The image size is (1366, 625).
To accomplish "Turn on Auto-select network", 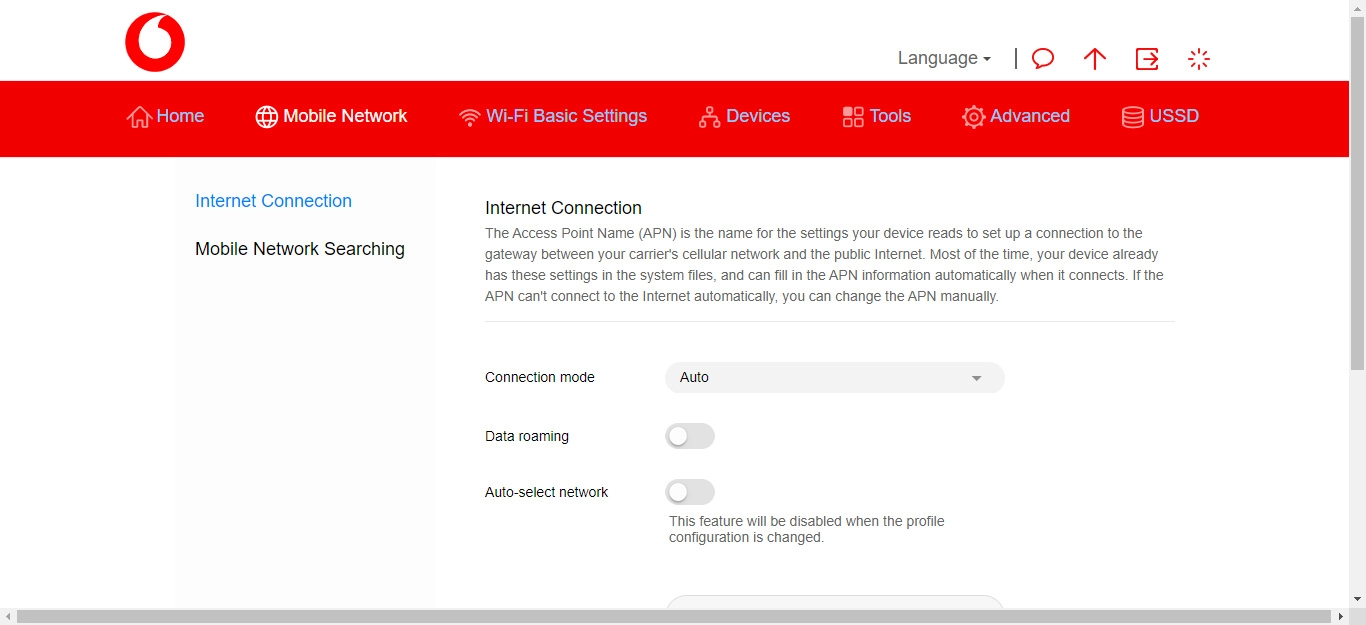I will pyautogui.click(x=689, y=492).
